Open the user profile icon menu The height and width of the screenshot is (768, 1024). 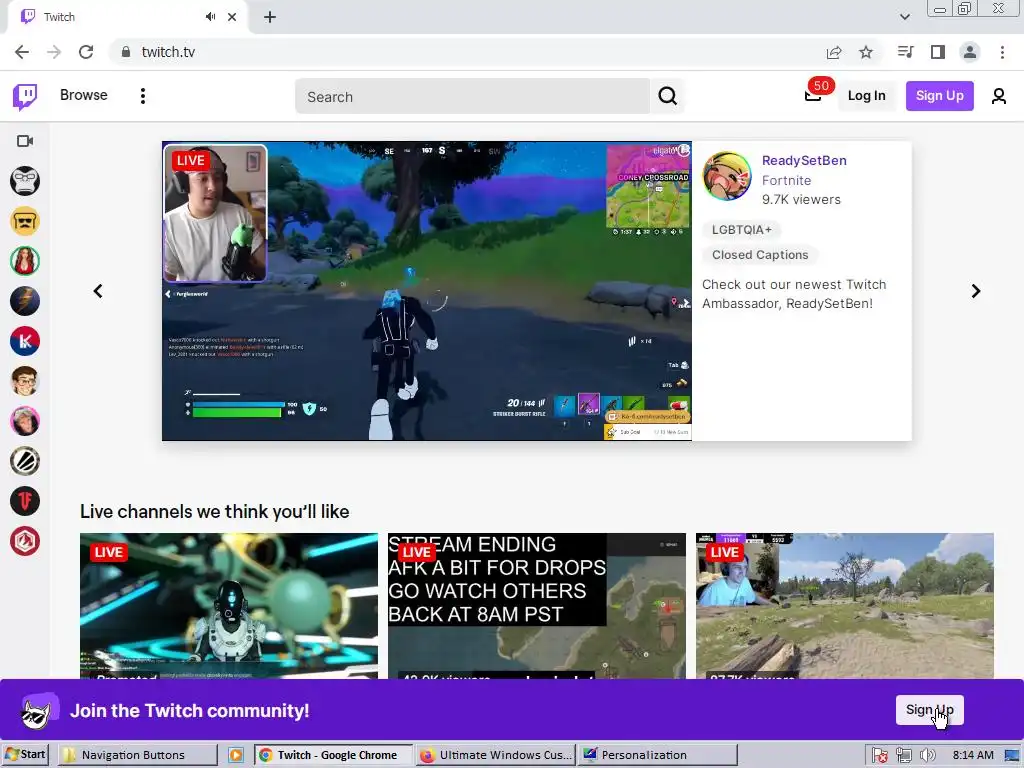(999, 96)
